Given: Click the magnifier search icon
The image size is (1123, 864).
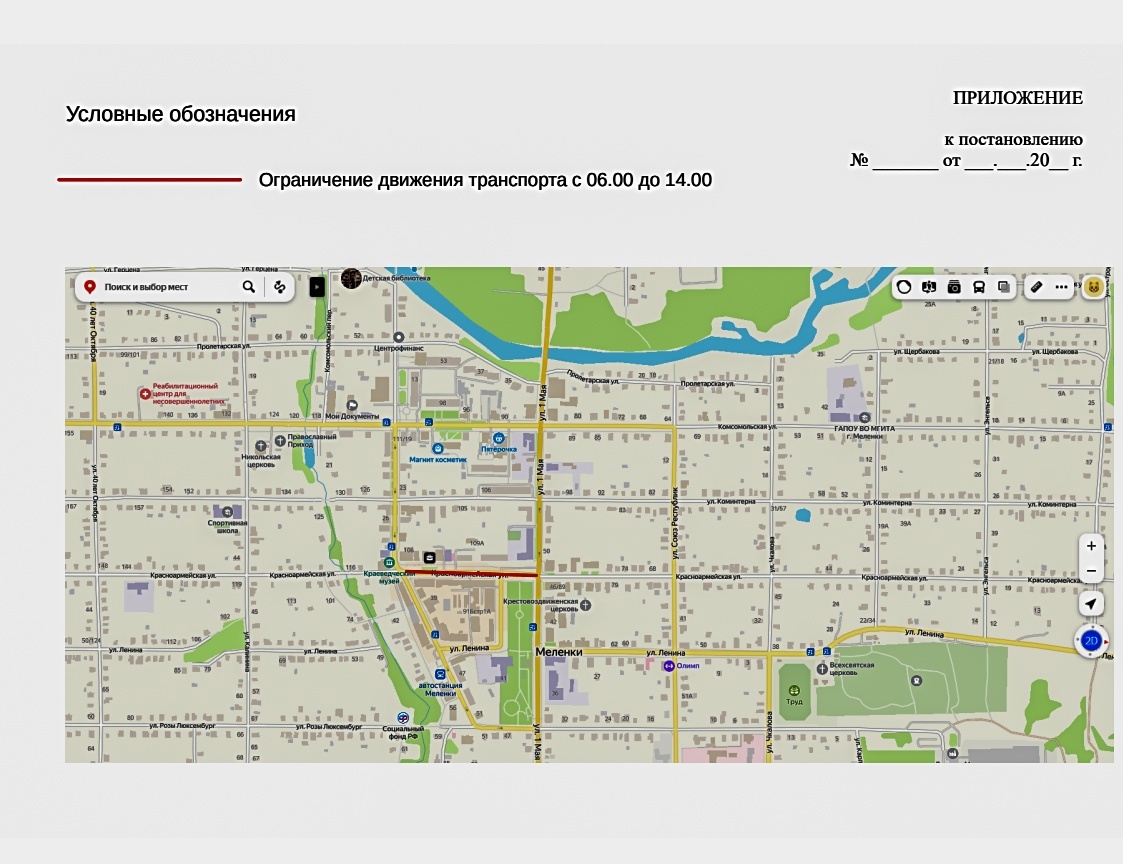Looking at the screenshot, I should (x=249, y=287).
